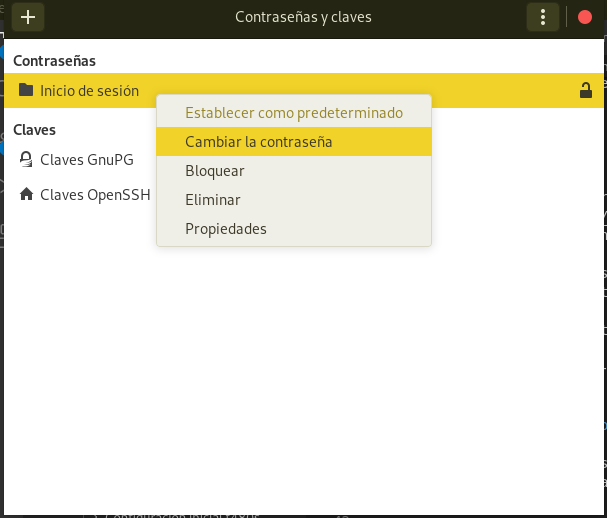Click the Contraseñas y claves window title
This screenshot has width=607, height=518.
pos(303,17)
